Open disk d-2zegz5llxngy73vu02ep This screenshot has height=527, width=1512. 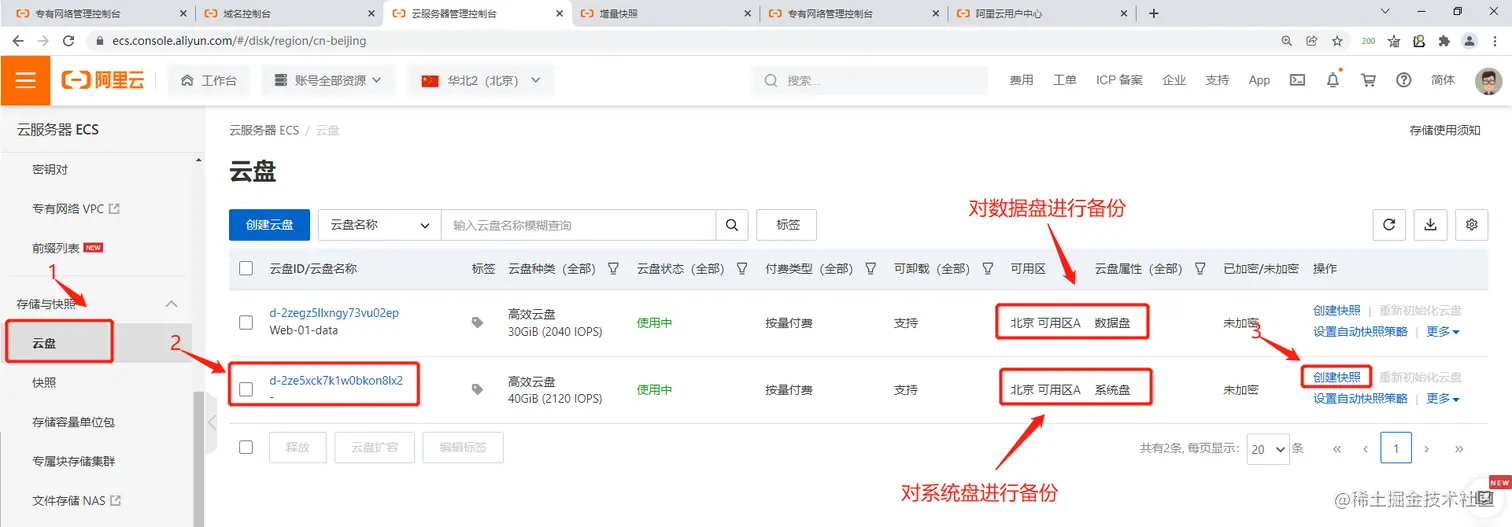coord(334,313)
